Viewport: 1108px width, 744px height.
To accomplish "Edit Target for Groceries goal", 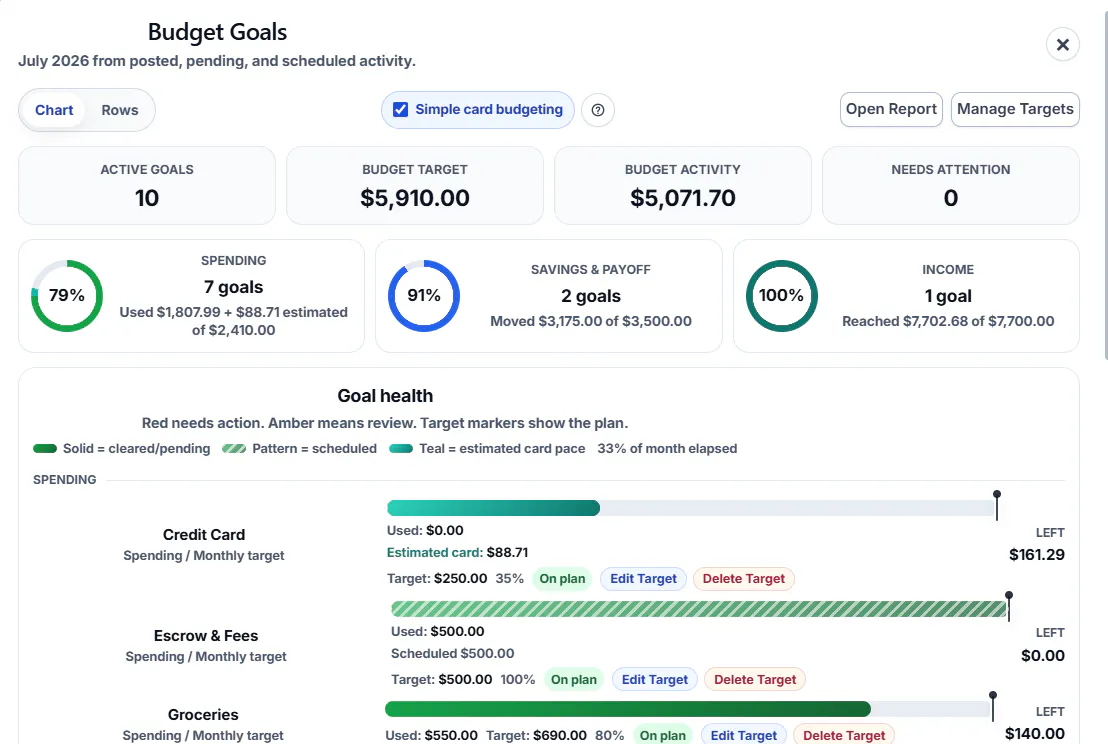I will [743, 736].
